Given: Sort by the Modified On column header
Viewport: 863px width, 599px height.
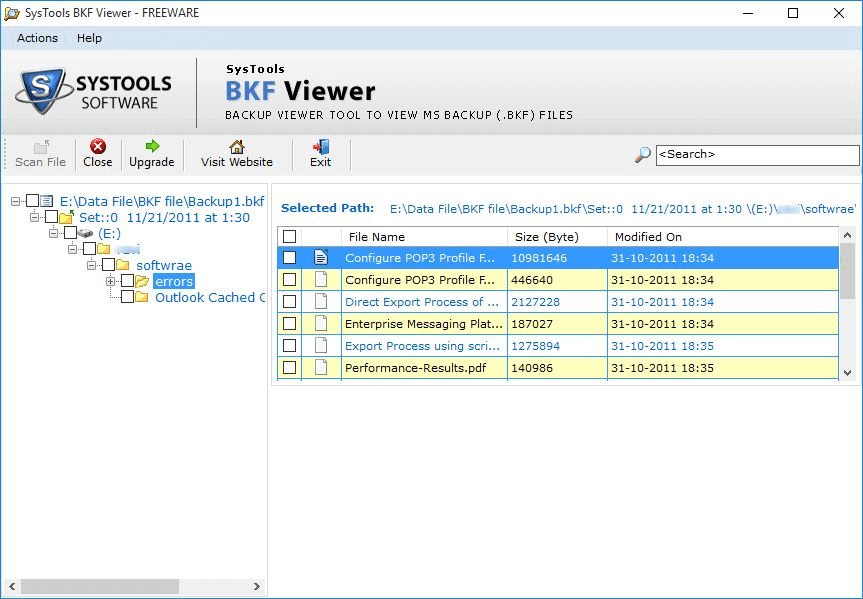Looking at the screenshot, I should 723,237.
